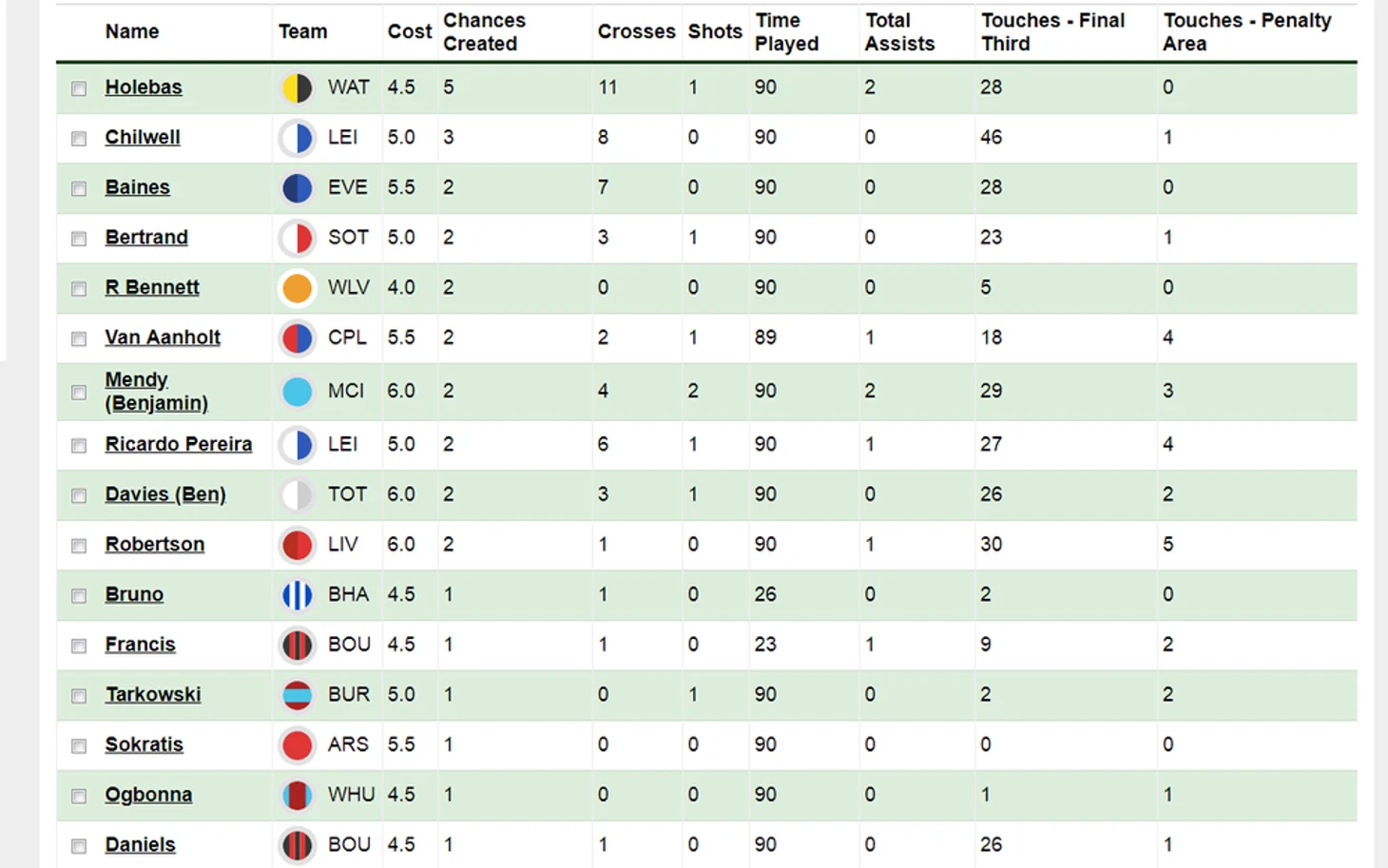
Task: Tick the checkbox next to Holebas
Action: click(x=79, y=88)
